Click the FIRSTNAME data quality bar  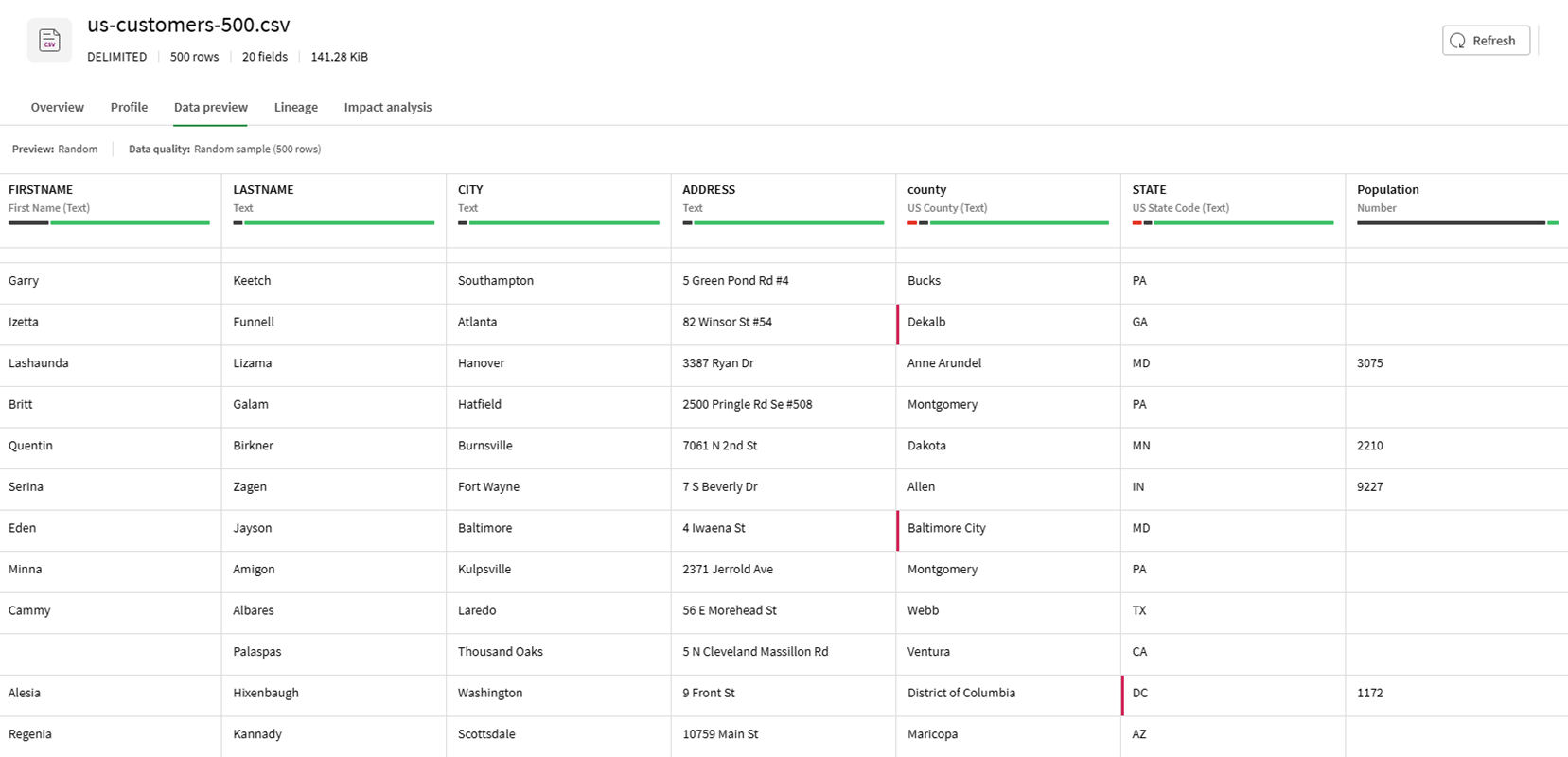(x=109, y=223)
